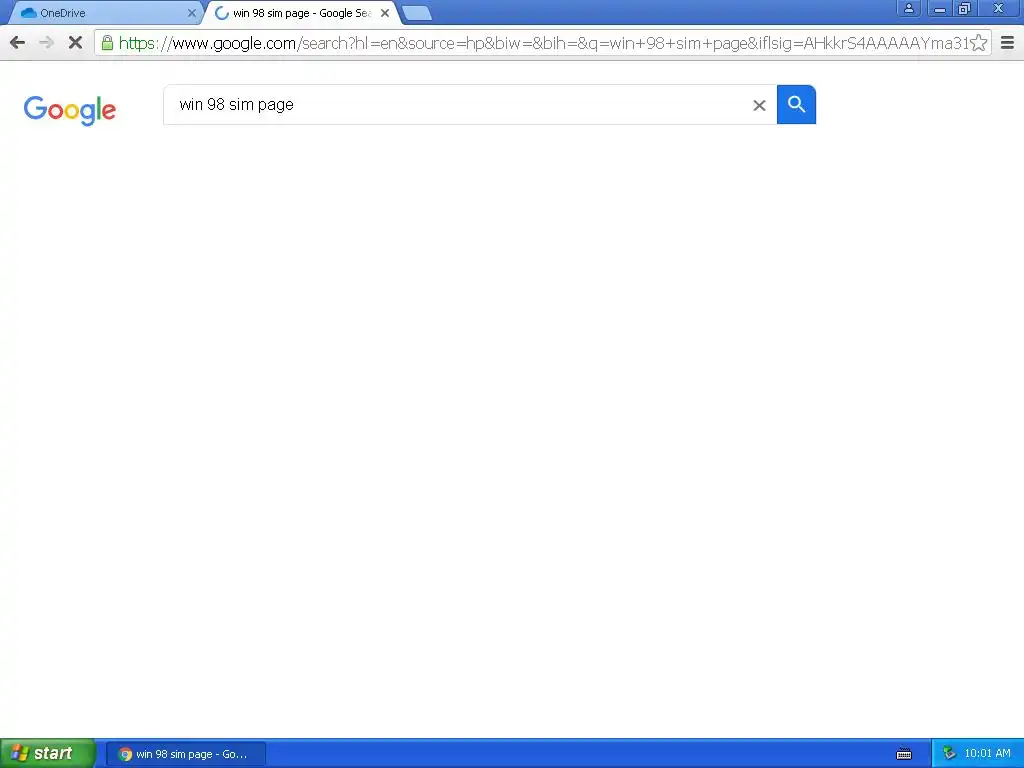Close the win 98 sim page tab
Image resolution: width=1024 pixels, height=768 pixels.
pos(385,13)
